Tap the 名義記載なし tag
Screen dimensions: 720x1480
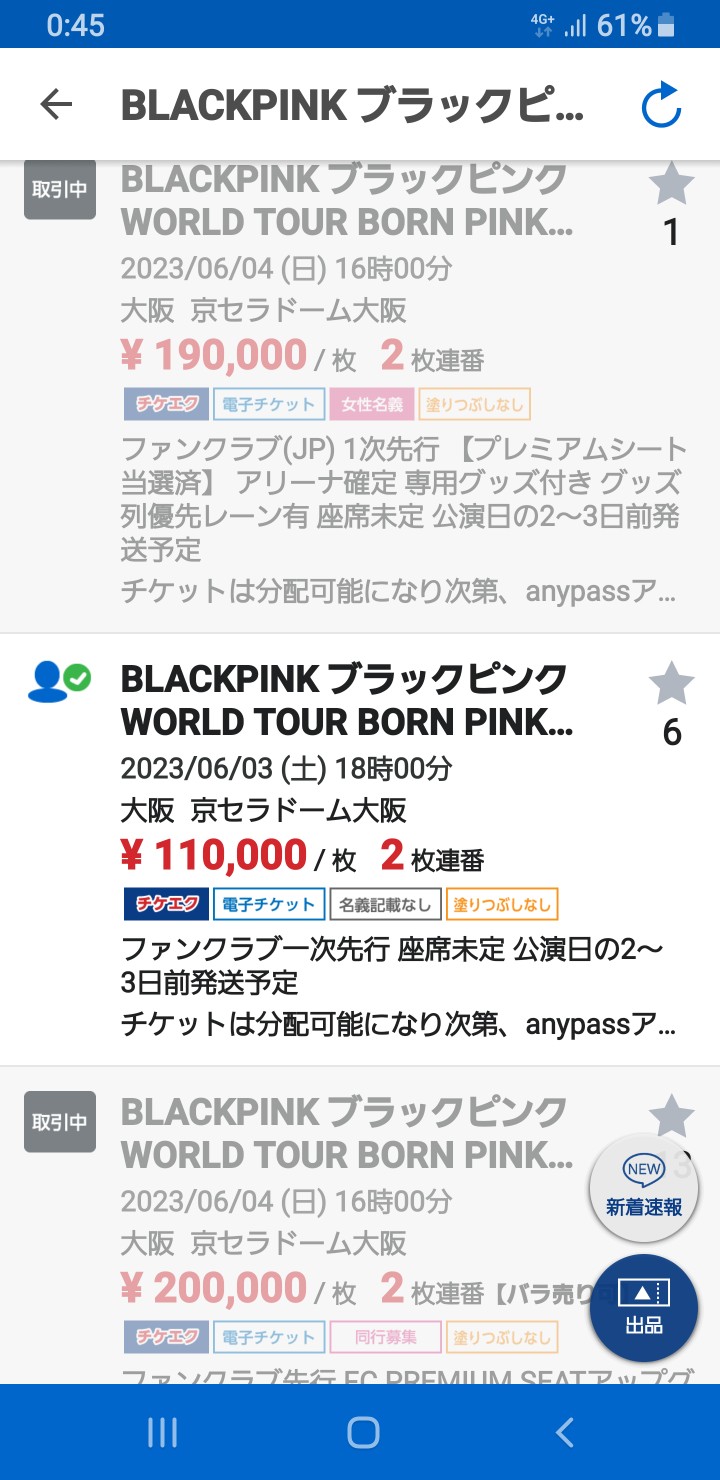click(385, 904)
